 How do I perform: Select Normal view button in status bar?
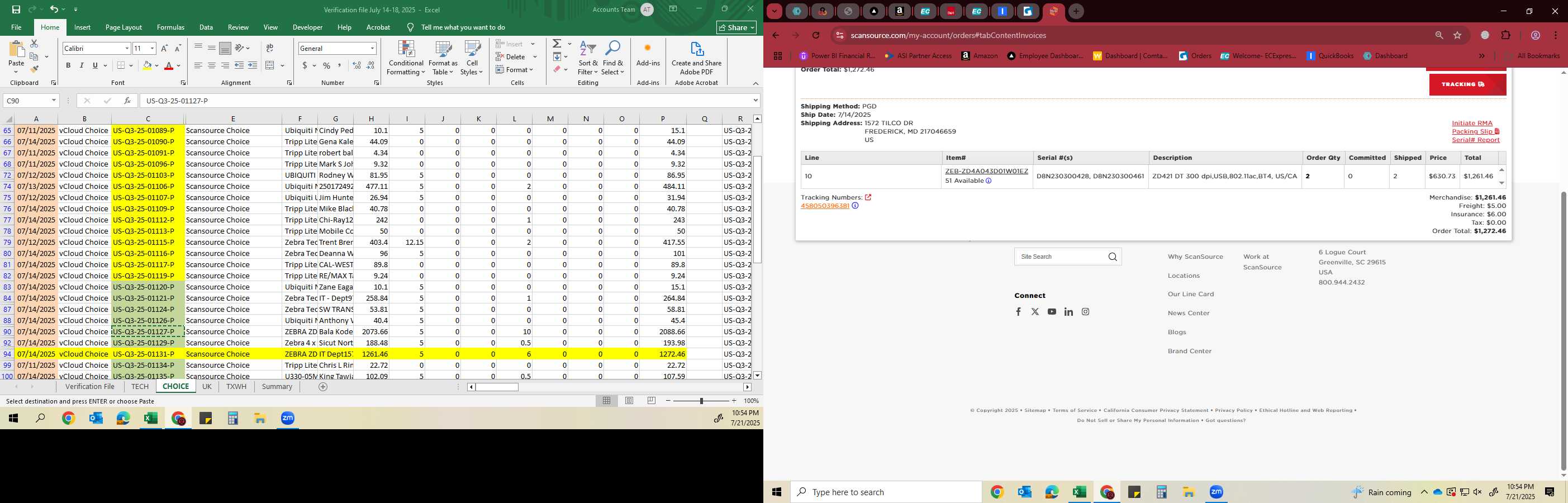(x=607, y=401)
